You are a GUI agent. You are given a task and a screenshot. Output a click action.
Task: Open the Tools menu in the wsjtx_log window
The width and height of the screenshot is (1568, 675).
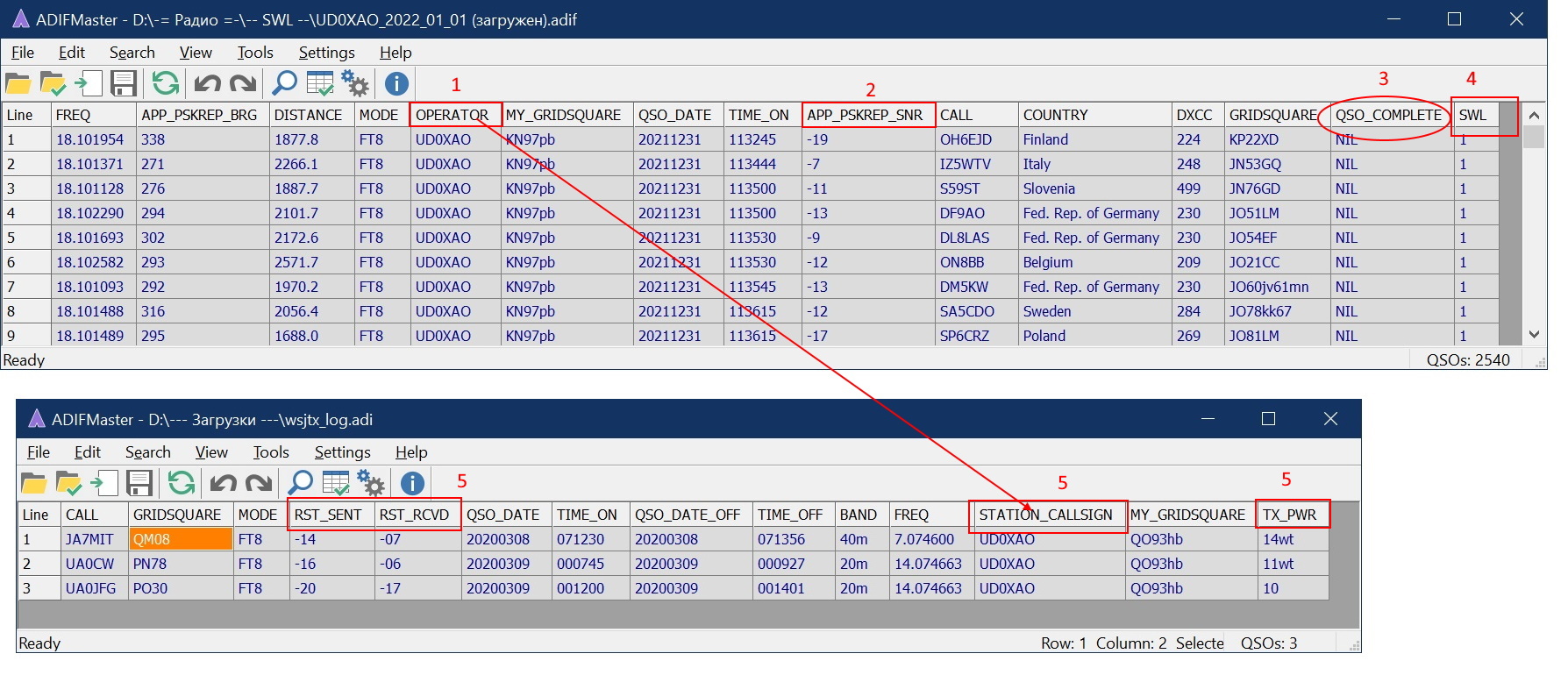click(x=271, y=452)
